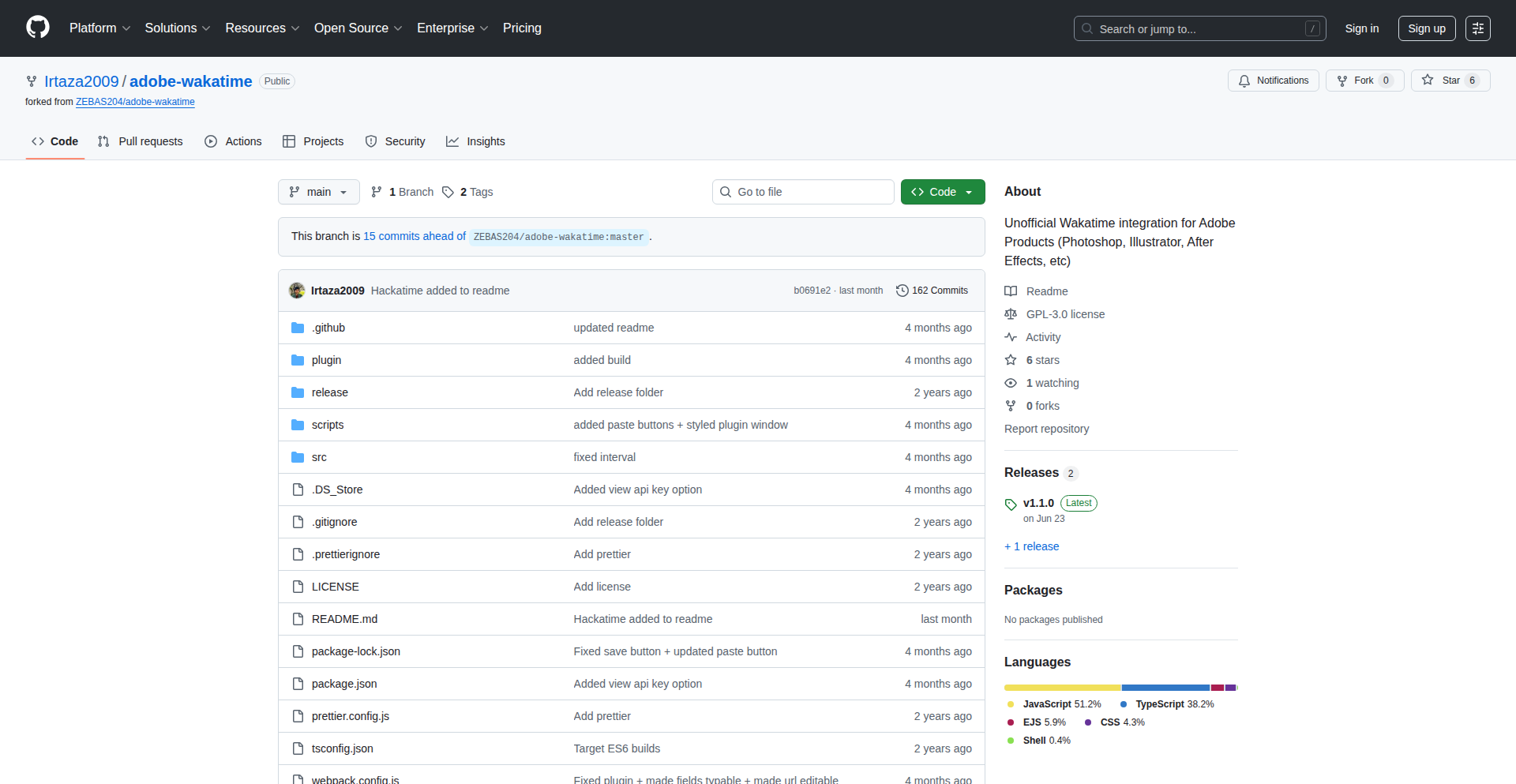Expand the Open Source menu
Image resolution: width=1516 pixels, height=784 pixels.
click(x=358, y=28)
